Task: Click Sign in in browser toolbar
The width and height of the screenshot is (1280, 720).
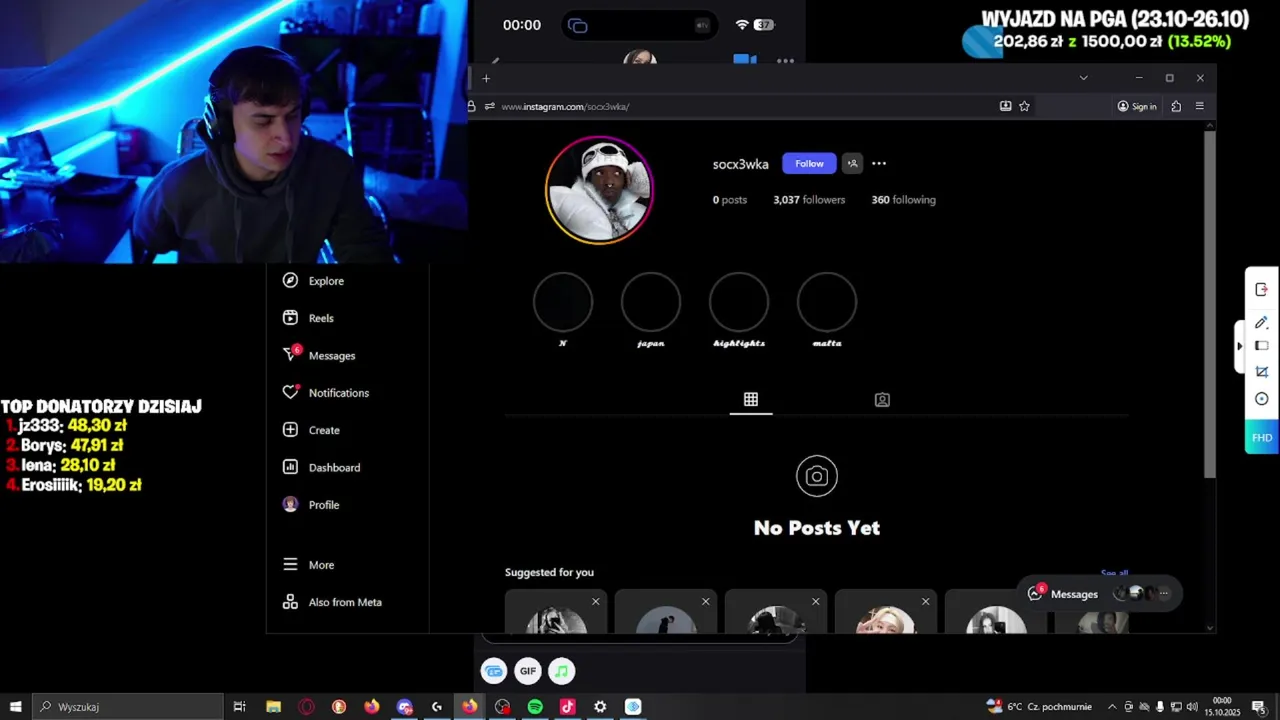Action: pos(1137,106)
